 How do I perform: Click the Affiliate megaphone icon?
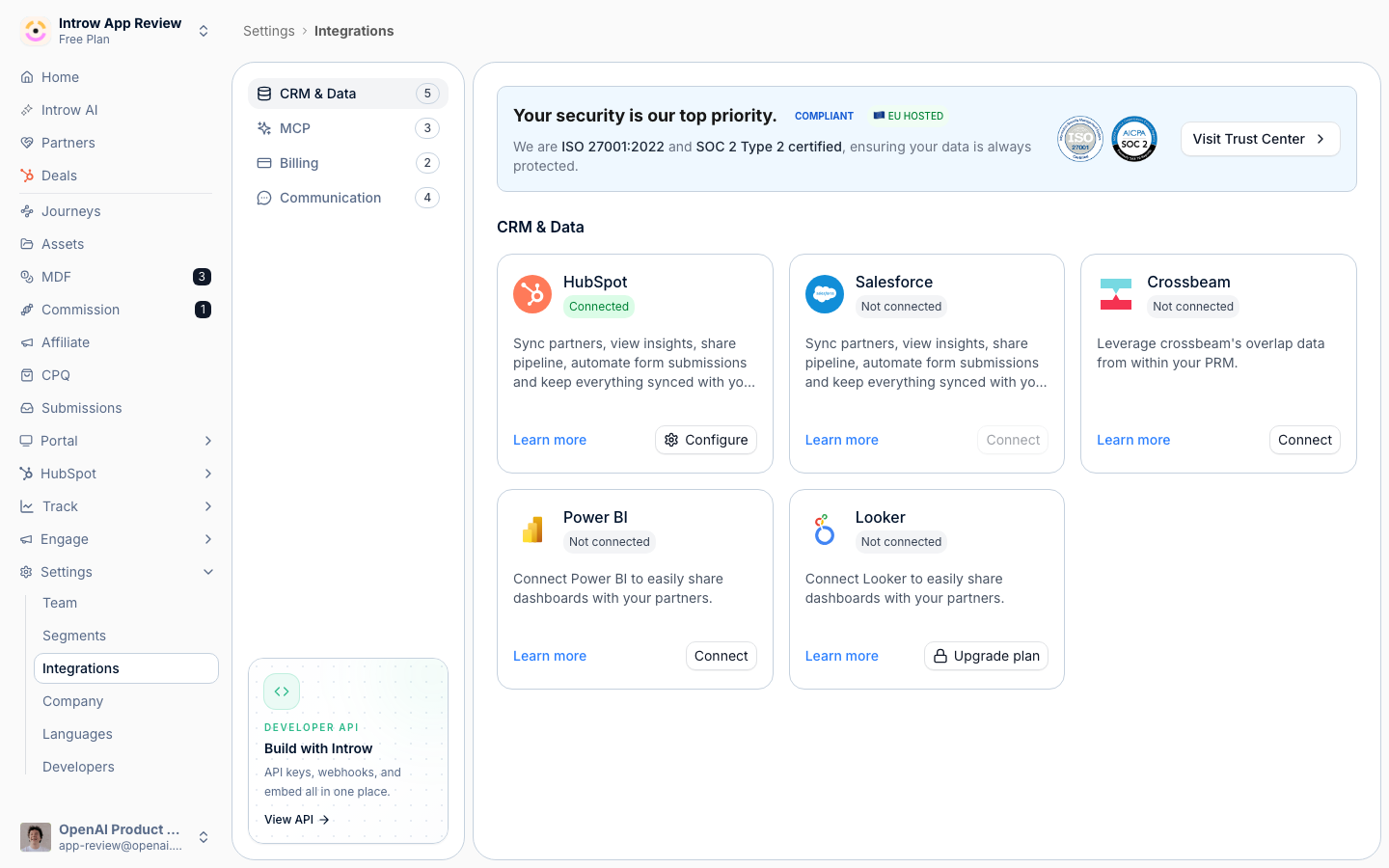(x=27, y=342)
